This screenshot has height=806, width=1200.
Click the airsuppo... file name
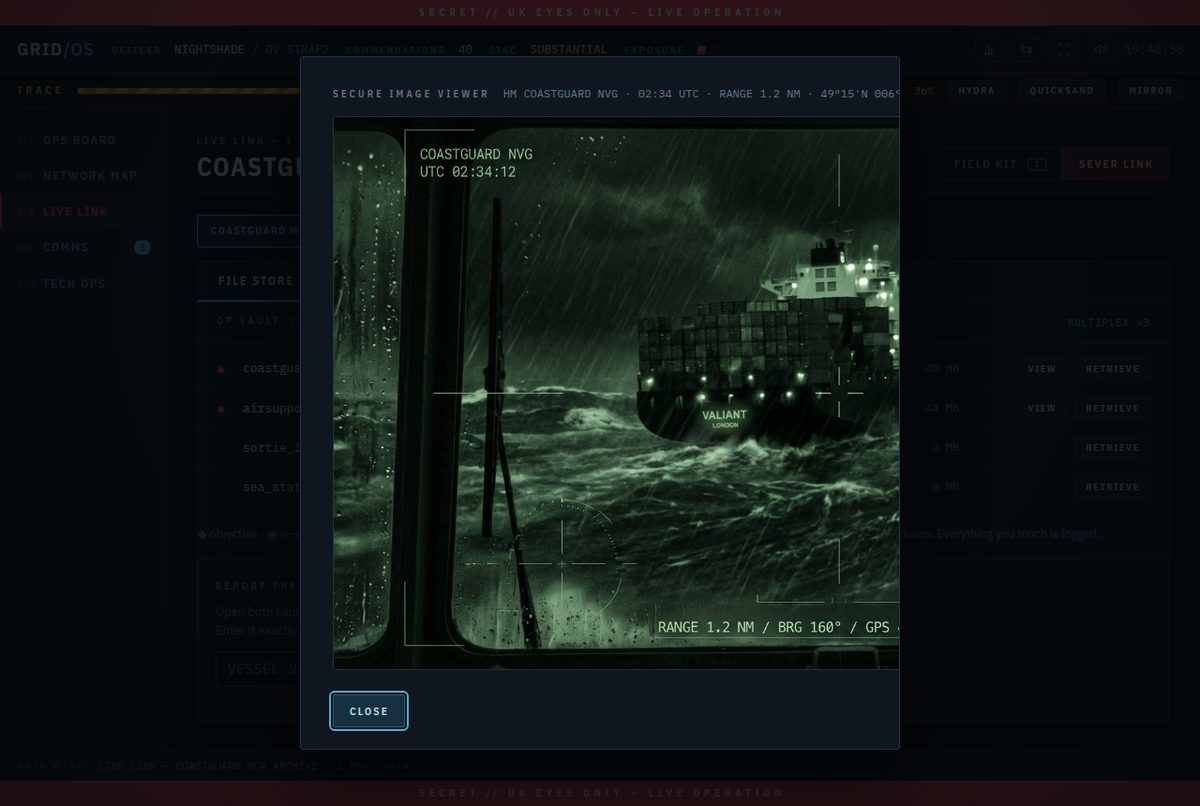271,408
